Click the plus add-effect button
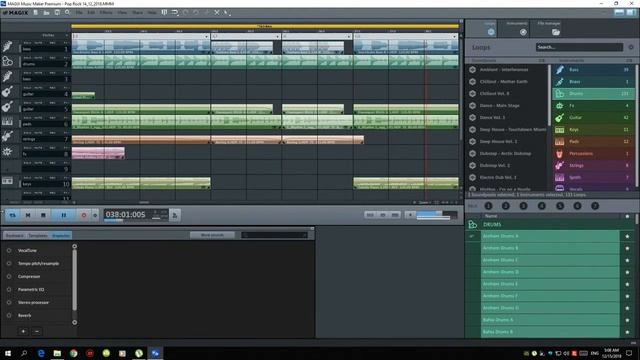This screenshot has width=640, height=360. coord(23,331)
